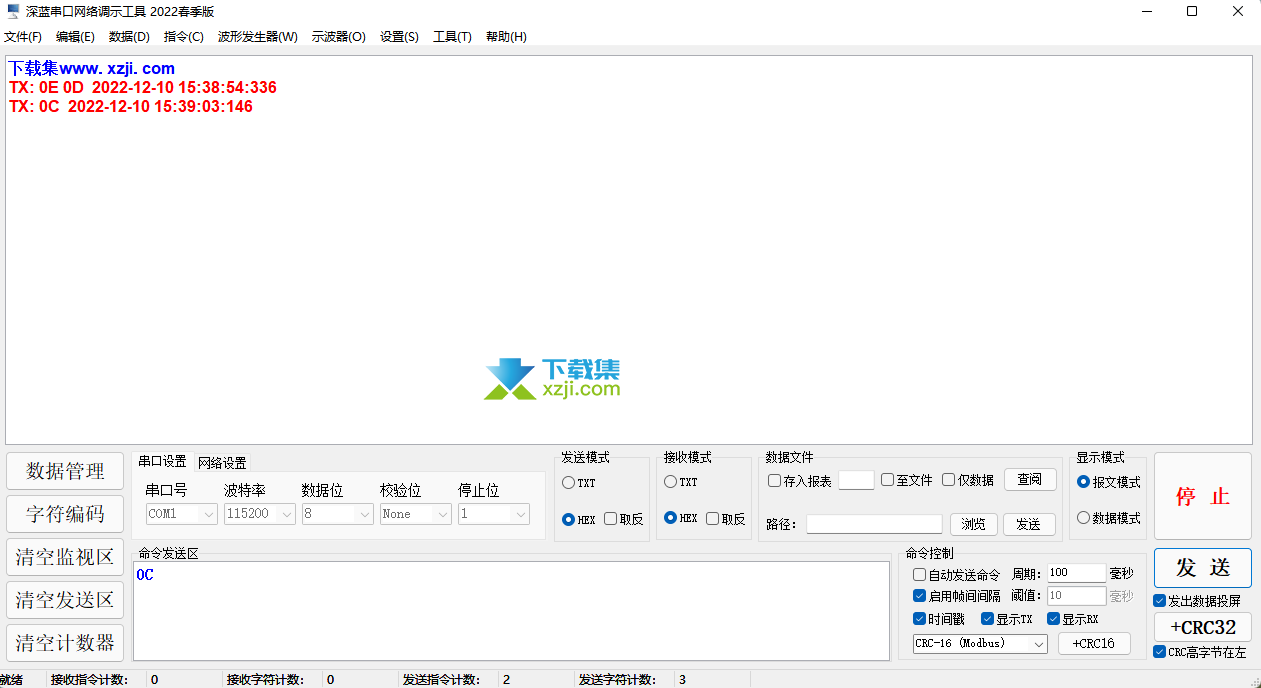This screenshot has height=688, width=1261.
Task: Disable the 启用帧间隔 checkbox
Action: [x=956, y=596]
